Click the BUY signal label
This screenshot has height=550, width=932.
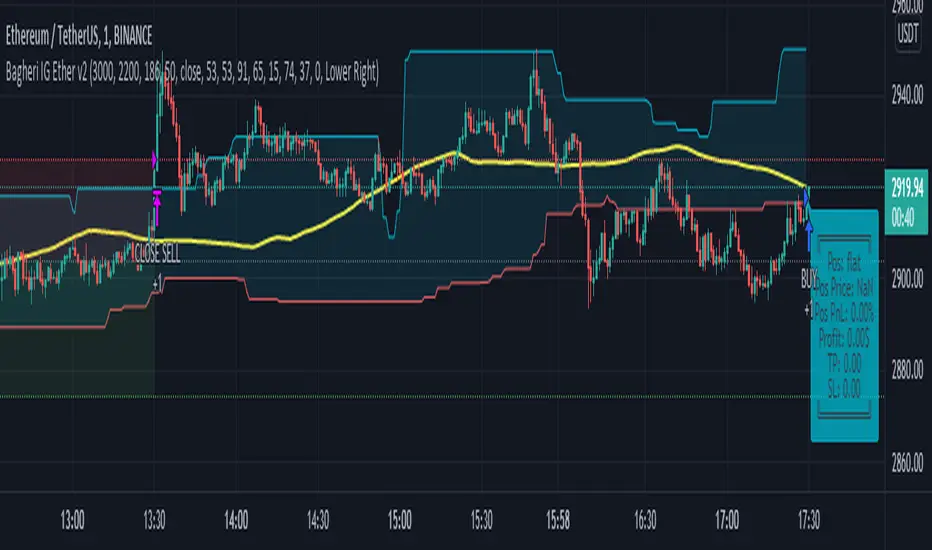tap(809, 279)
